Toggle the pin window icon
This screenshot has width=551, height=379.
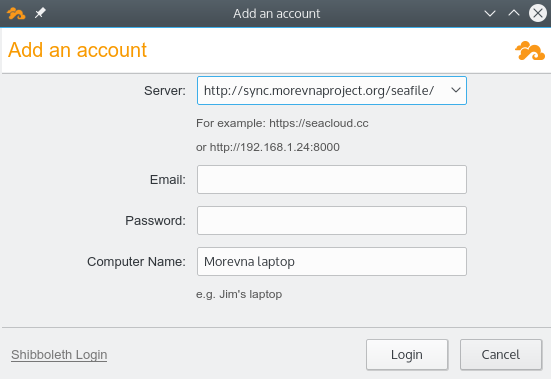point(40,13)
